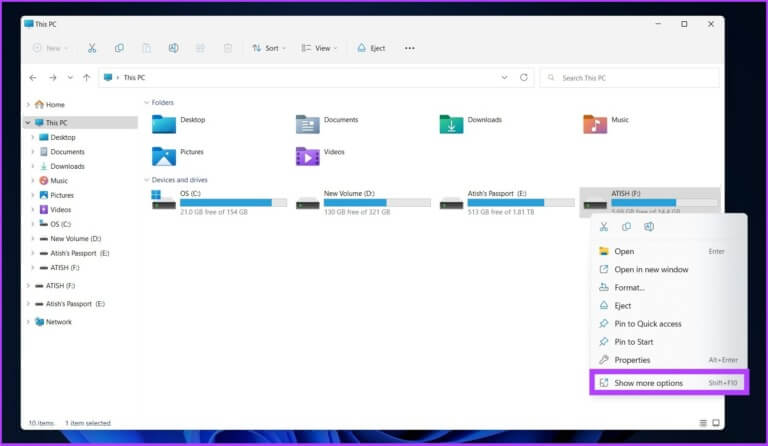
Task: Collapse the Folders group
Action: [146, 103]
